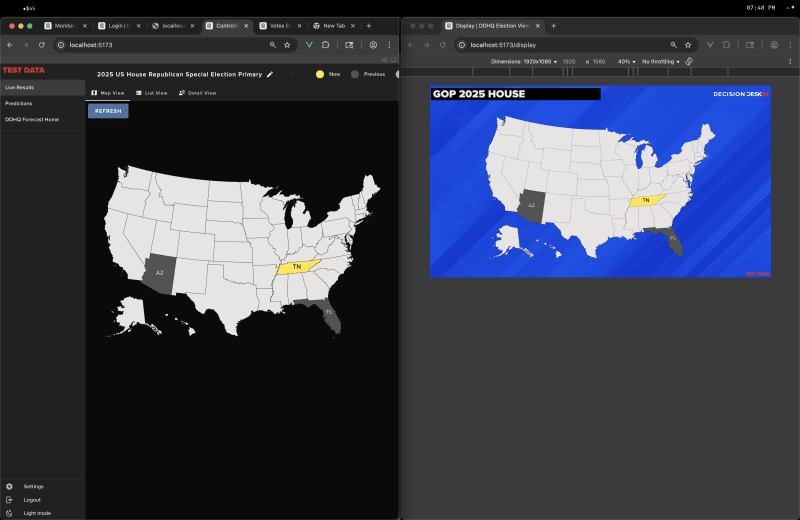Select Florida on the left map

tap(329, 314)
